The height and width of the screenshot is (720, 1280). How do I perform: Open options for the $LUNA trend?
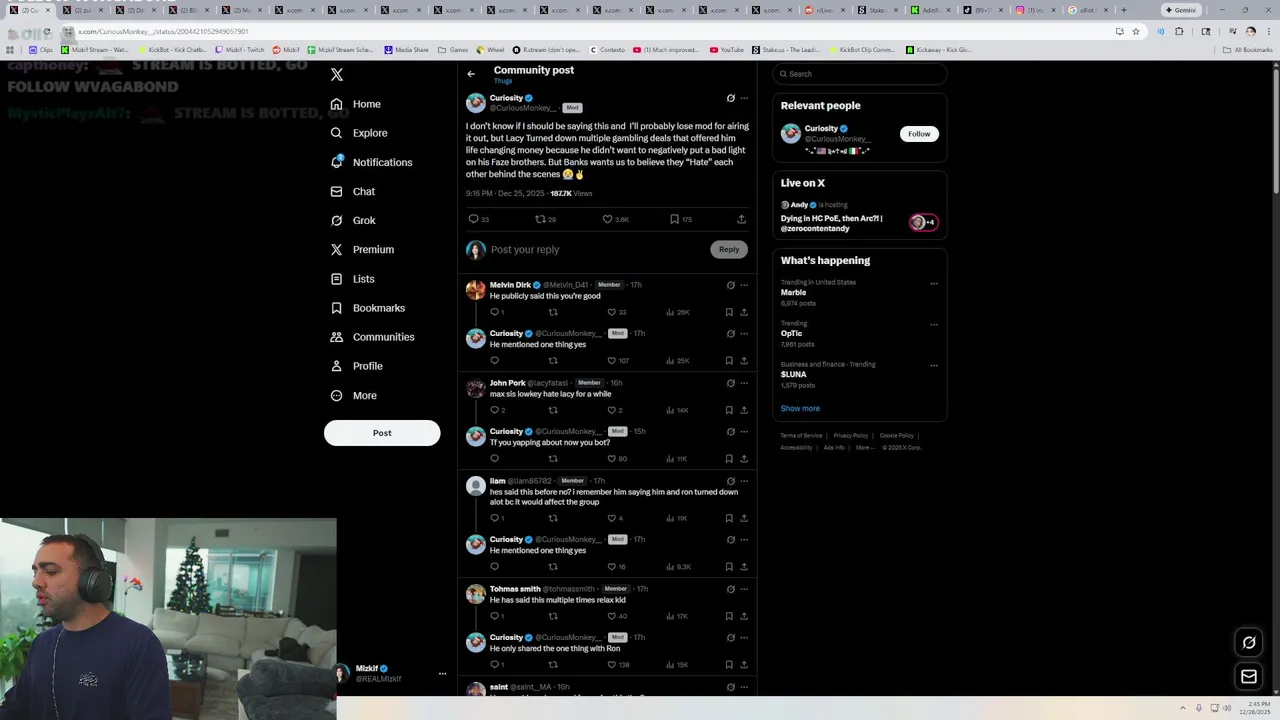pos(934,365)
